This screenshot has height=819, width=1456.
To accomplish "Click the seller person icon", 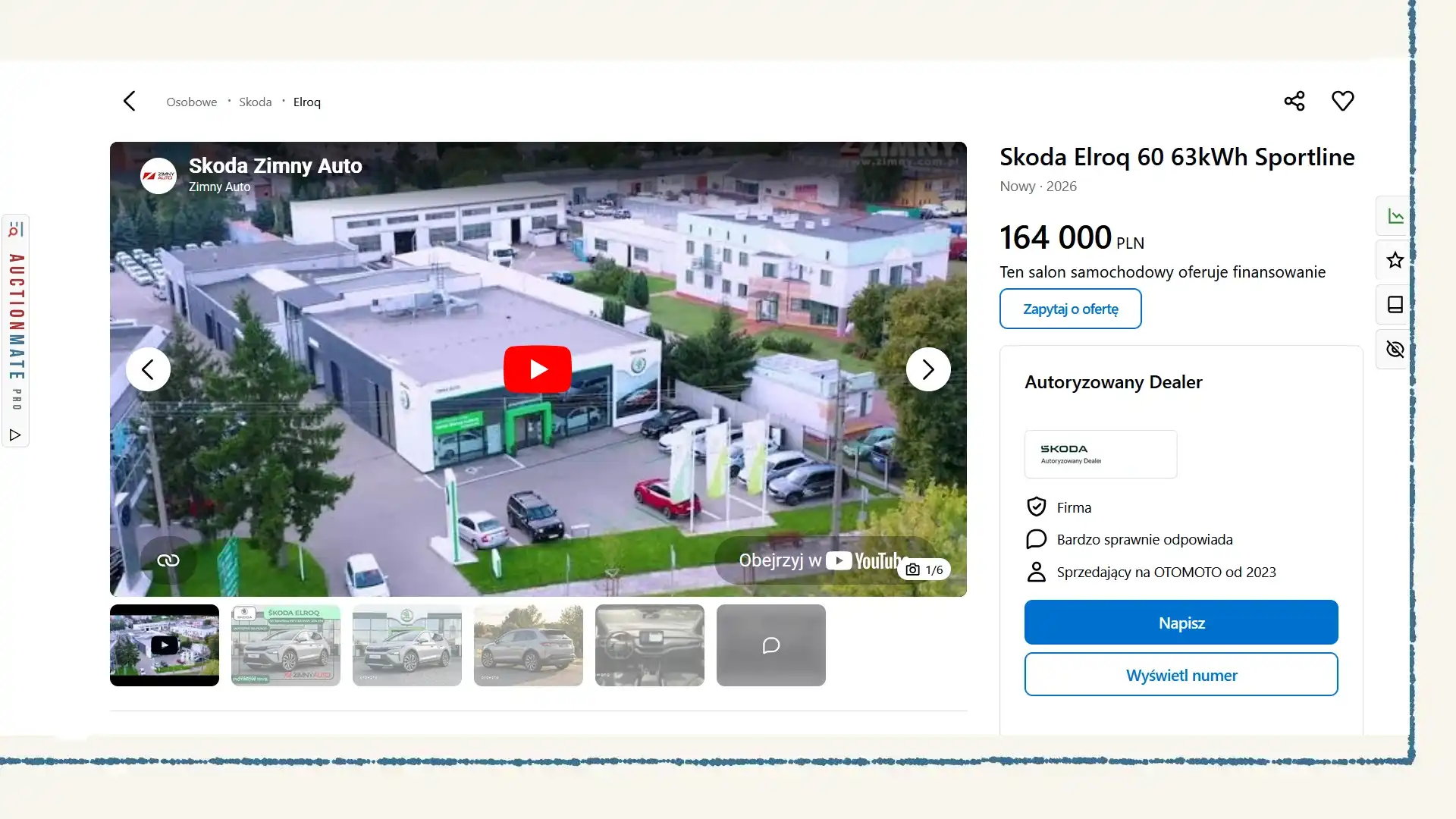I will point(1036,572).
